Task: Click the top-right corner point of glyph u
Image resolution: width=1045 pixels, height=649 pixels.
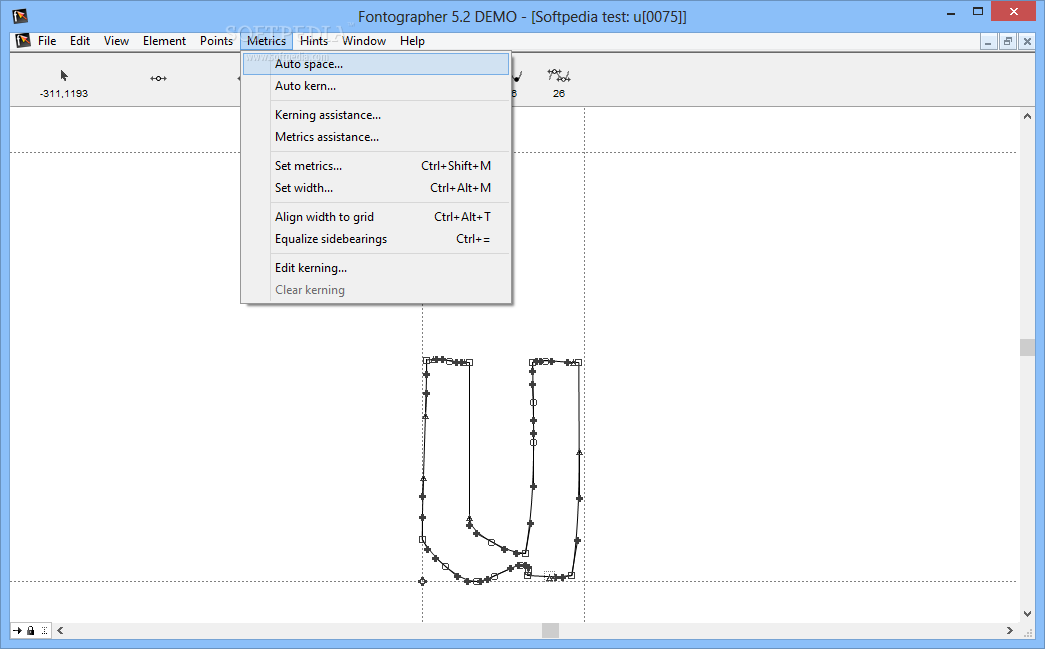Action: [578, 362]
